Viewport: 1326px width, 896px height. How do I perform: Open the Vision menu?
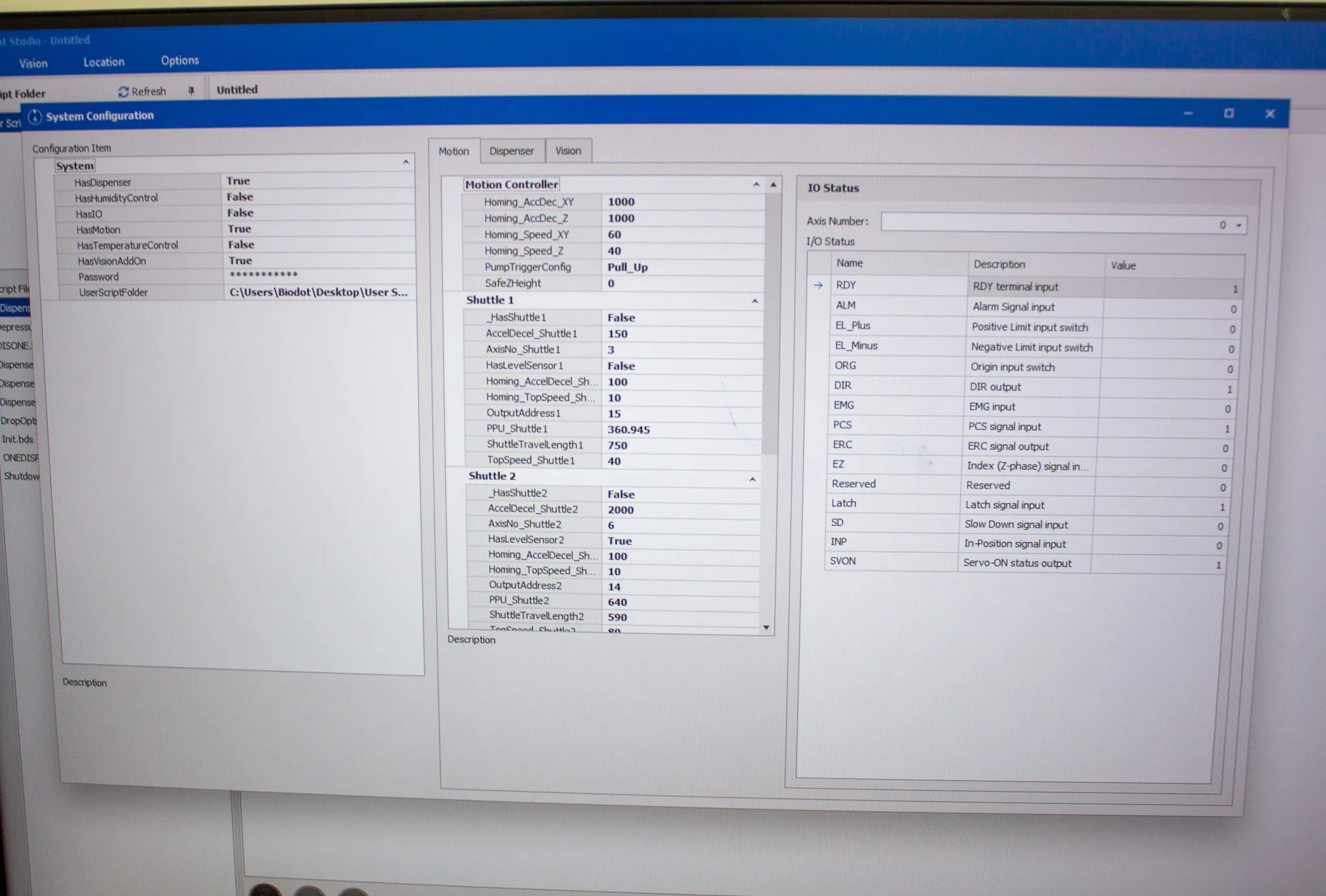pos(33,63)
